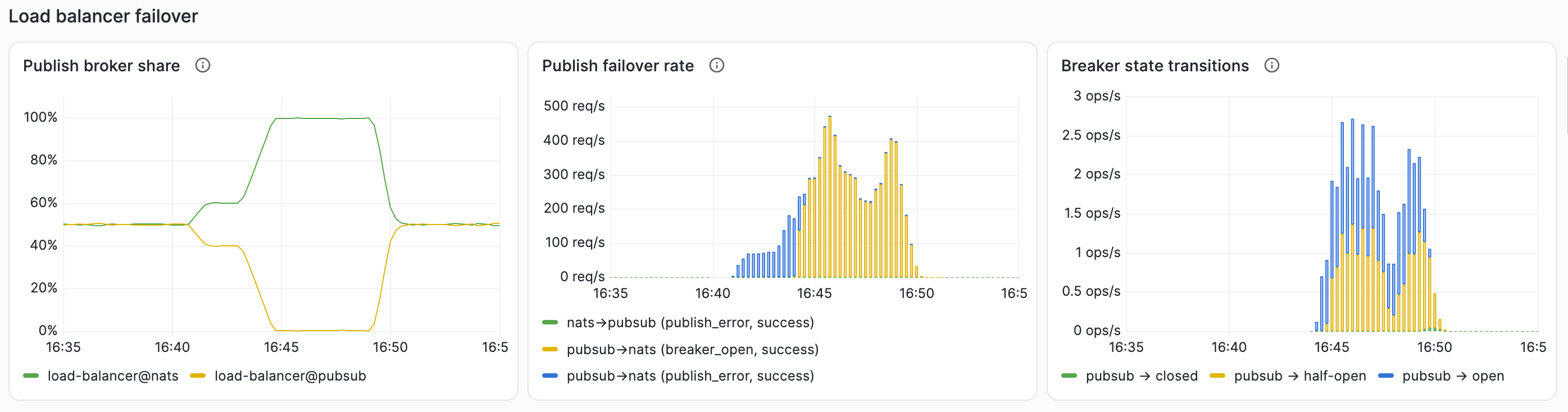Click green swatch for pubsub → closed
Screen dimensions: 1568x412
(x=1069, y=376)
